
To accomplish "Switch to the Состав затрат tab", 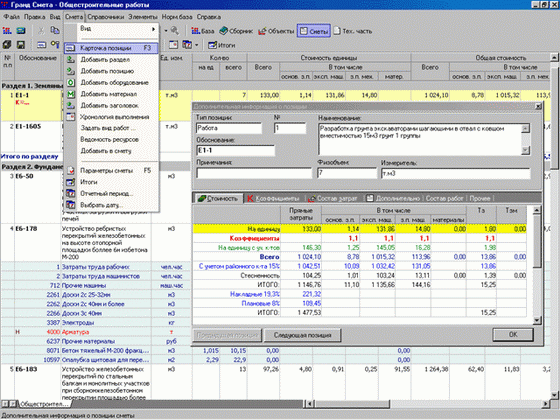I will [333, 199].
